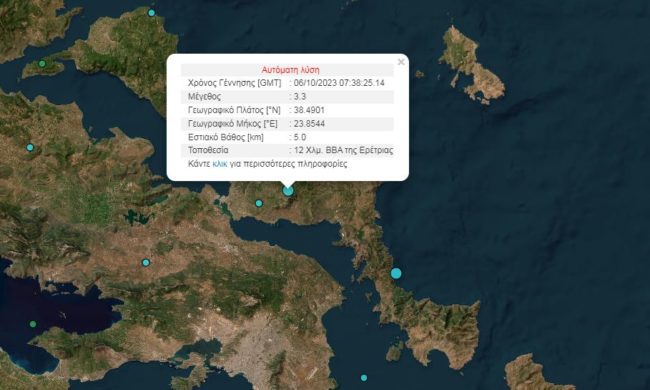Screen dimensions: 650x390
Task: Select the marker on the small western islet
Action: click(42, 64)
